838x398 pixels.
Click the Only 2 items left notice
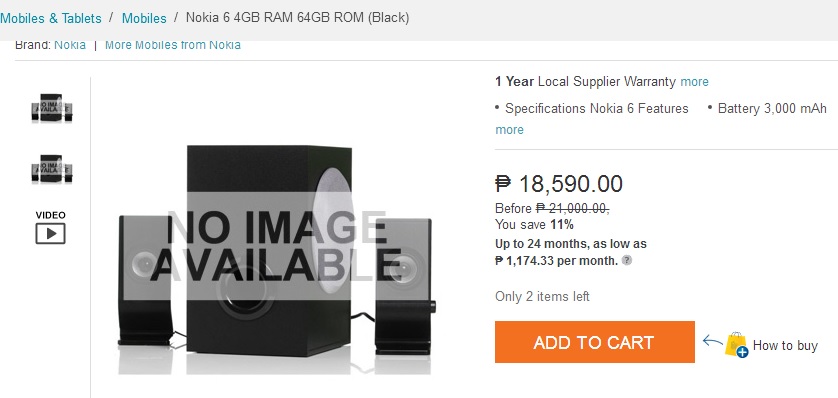pyautogui.click(x=542, y=296)
